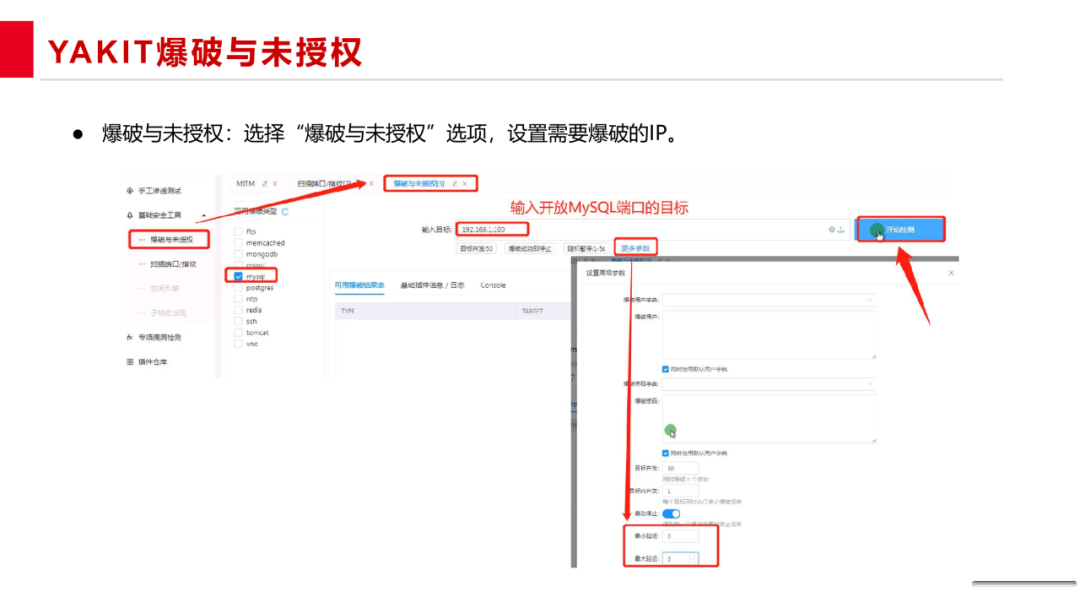Open 手工渗透测试 in the sidebar
Screen dimensions: 1080x608
pyautogui.click(x=160, y=191)
